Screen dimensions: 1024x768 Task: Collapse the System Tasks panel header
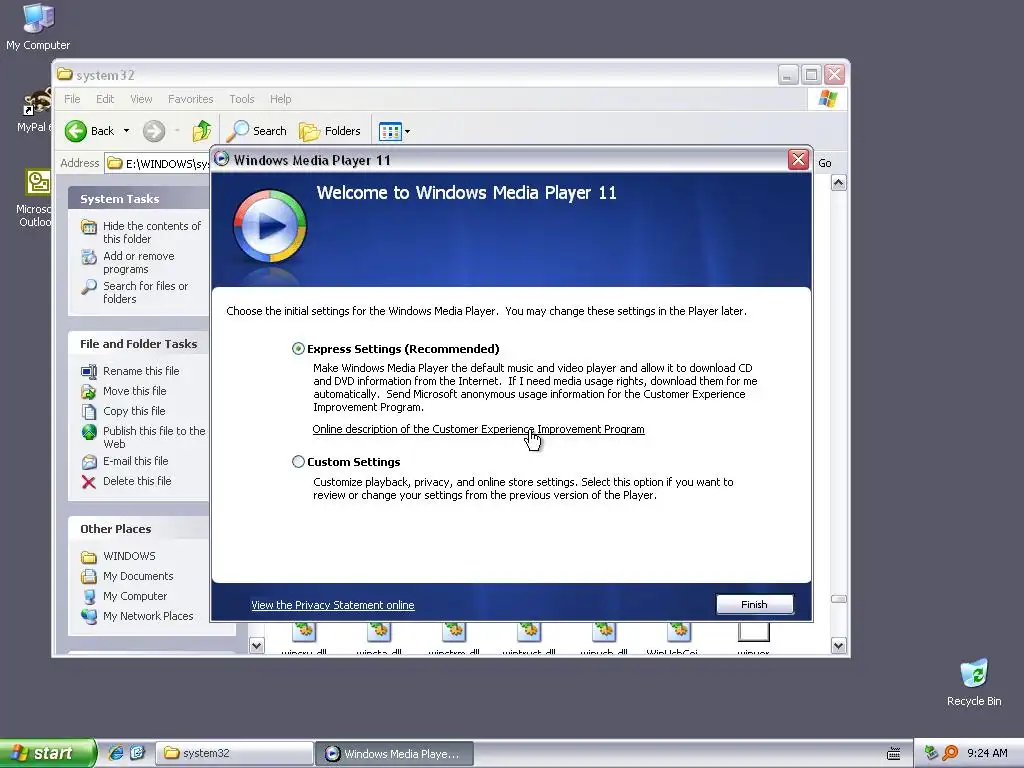pos(138,199)
